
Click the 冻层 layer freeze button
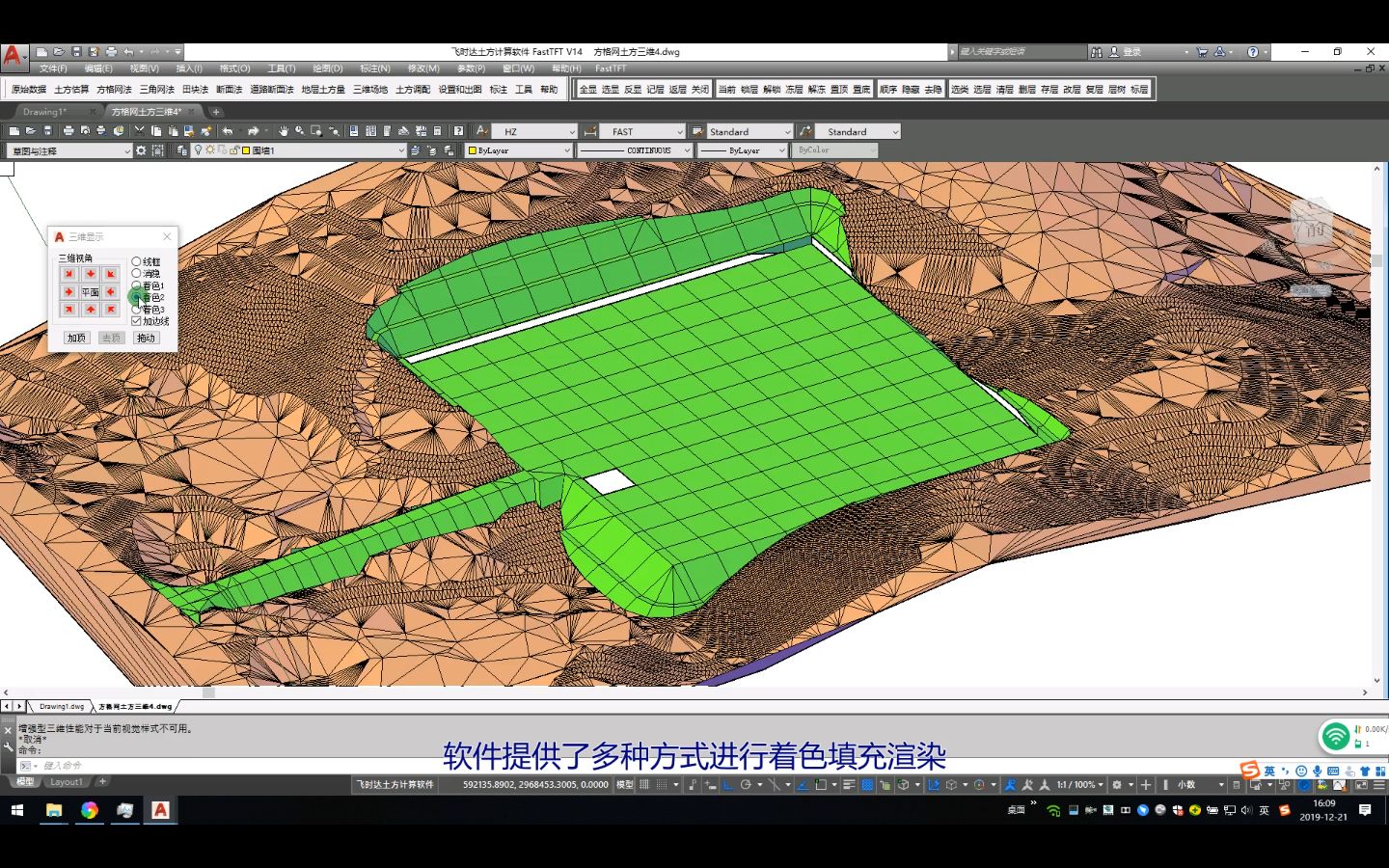click(x=794, y=90)
